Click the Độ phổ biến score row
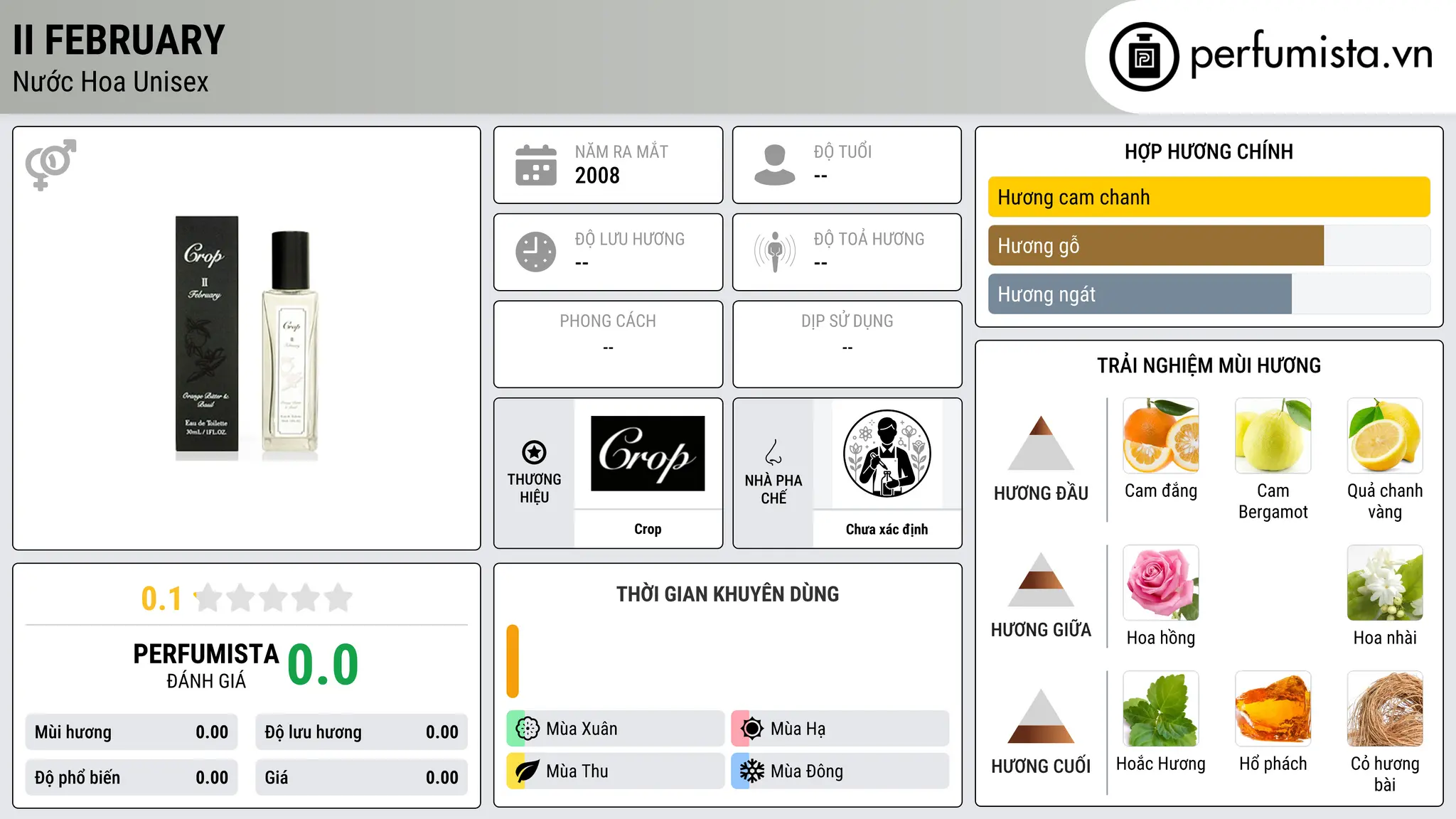 (x=132, y=778)
